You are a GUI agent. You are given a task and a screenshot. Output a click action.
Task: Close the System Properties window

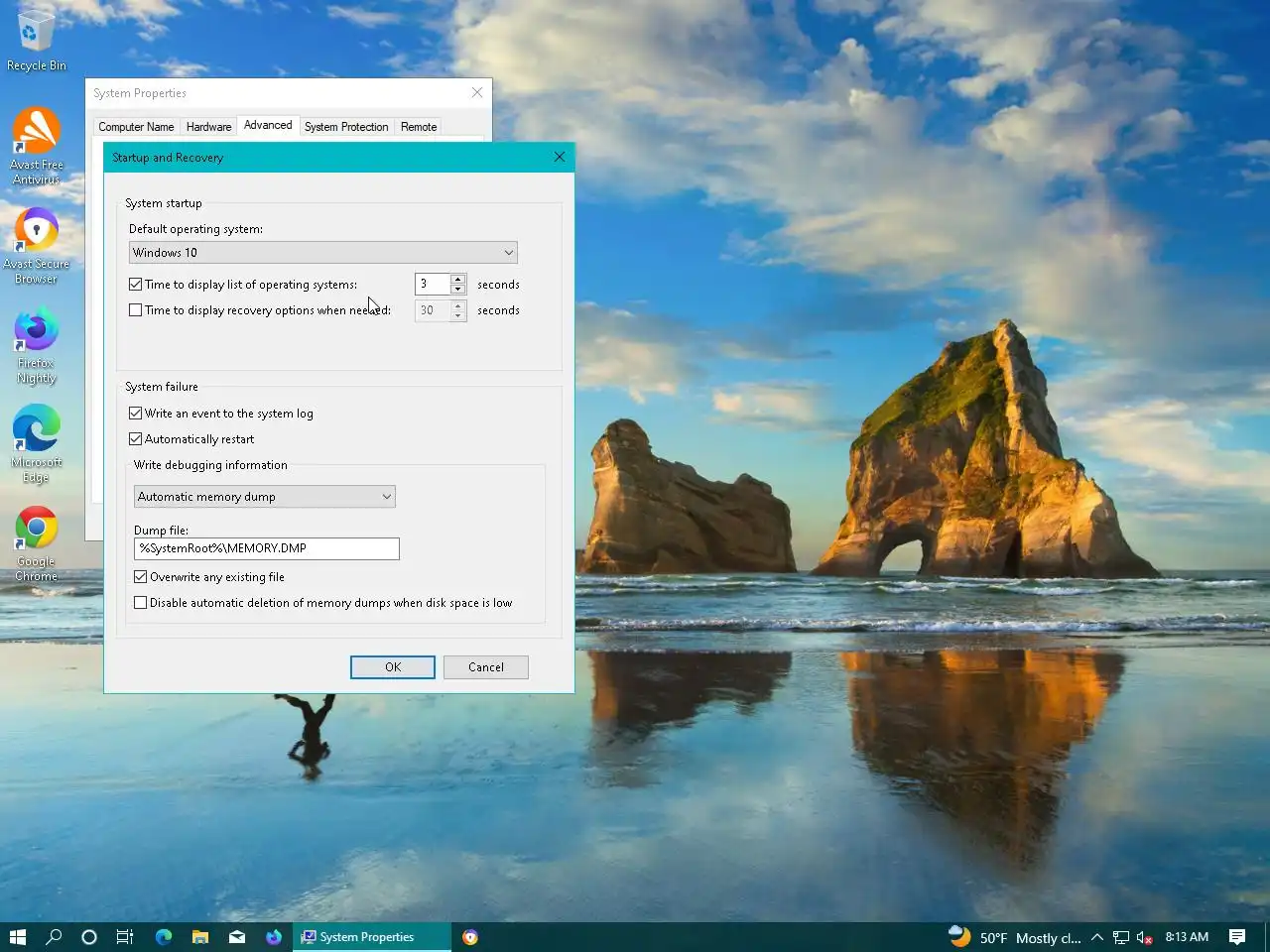pos(477,92)
